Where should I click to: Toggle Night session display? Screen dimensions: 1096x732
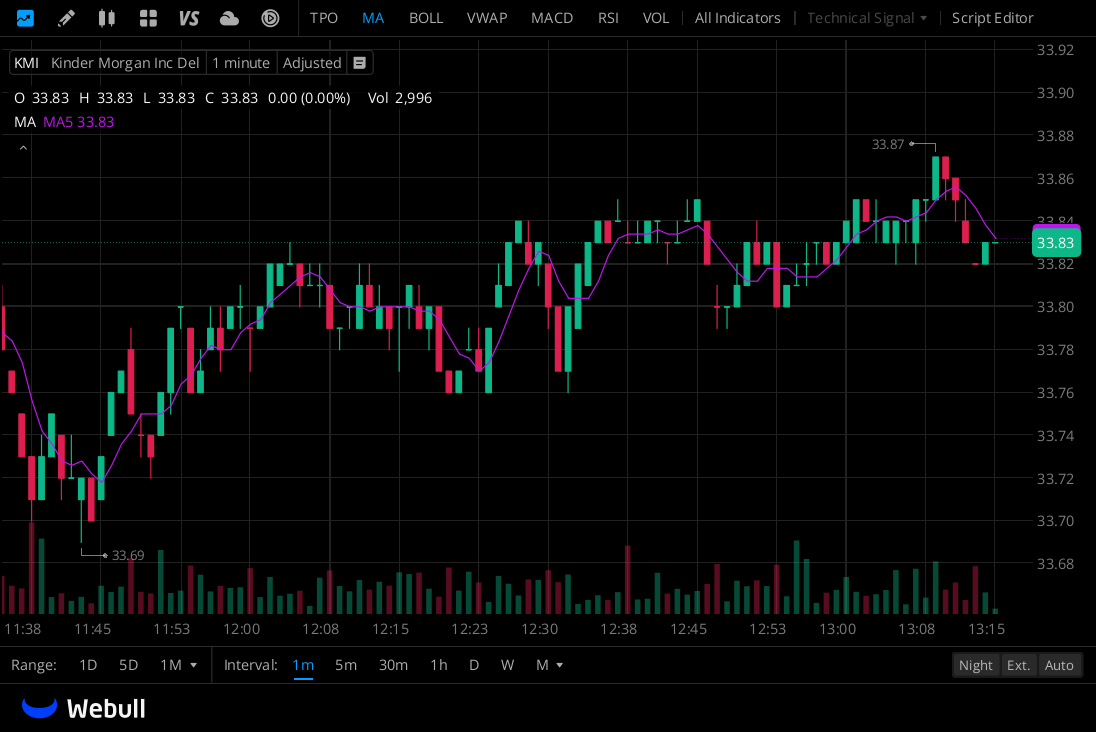(975, 666)
